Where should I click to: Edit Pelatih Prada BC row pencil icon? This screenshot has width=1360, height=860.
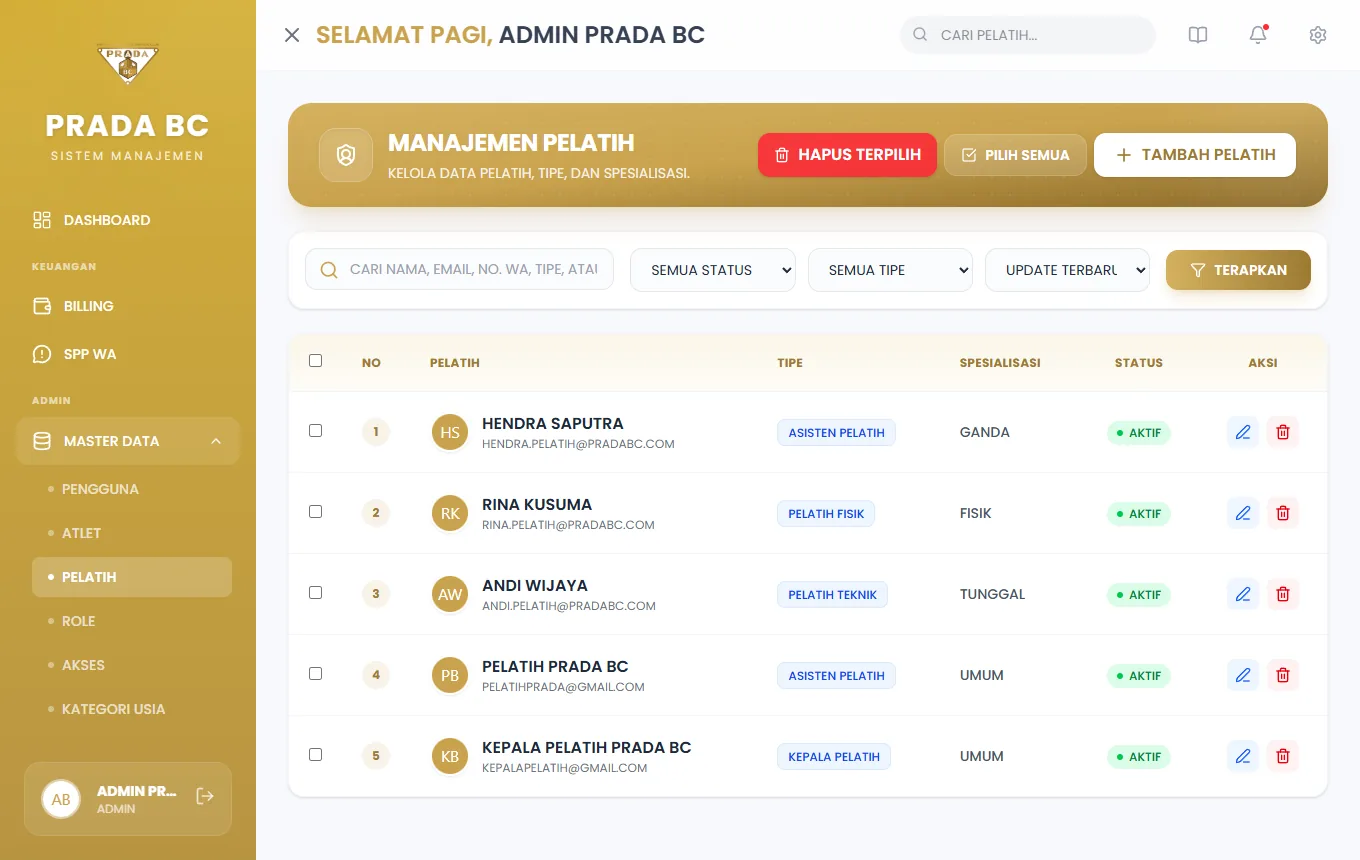click(x=1243, y=675)
